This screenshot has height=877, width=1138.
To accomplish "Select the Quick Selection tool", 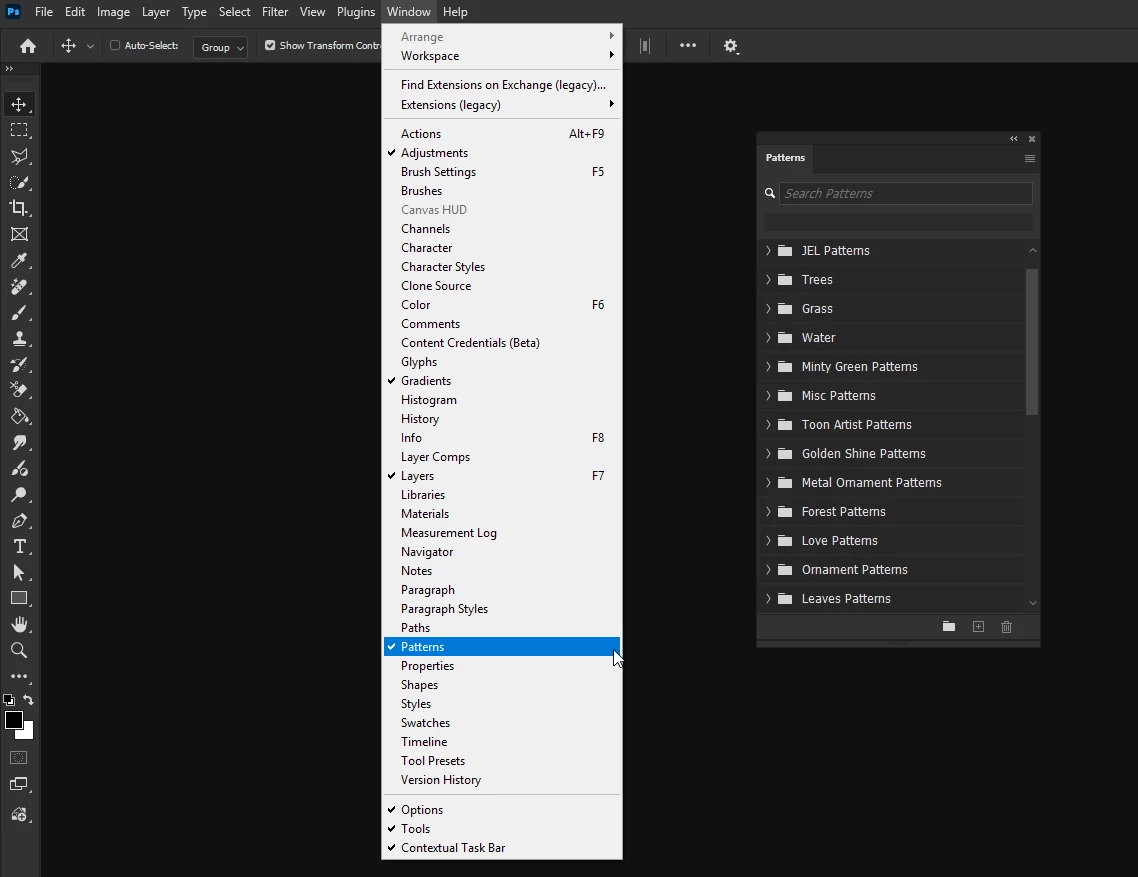I will (x=19, y=182).
